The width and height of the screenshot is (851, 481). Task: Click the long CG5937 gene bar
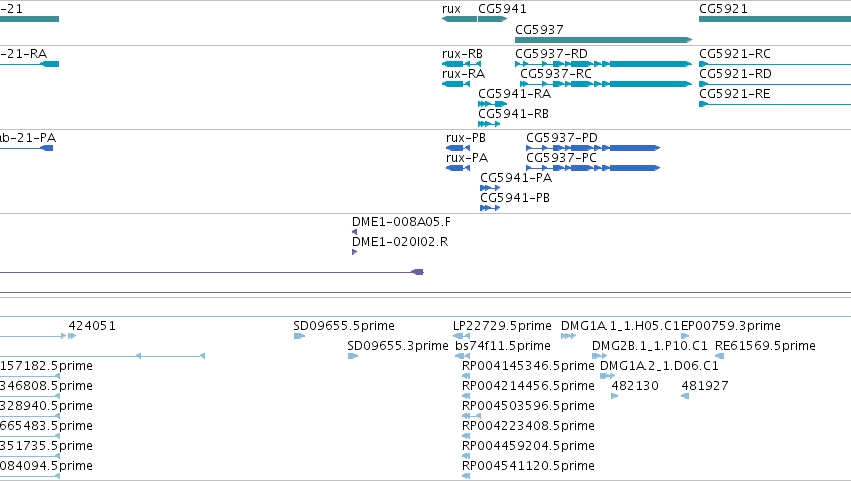[603, 40]
